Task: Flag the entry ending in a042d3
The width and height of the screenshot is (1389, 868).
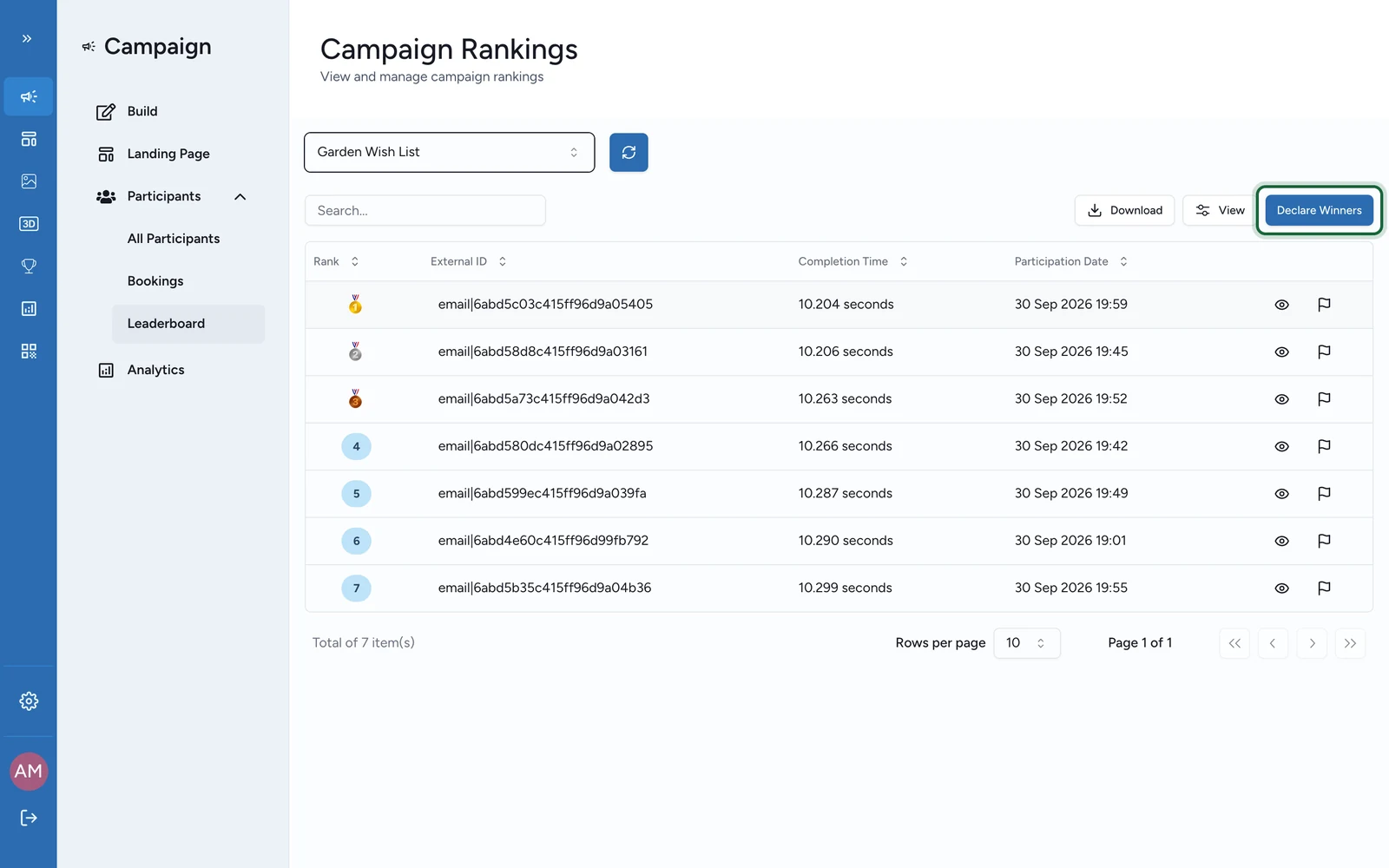Action: pyautogui.click(x=1324, y=399)
